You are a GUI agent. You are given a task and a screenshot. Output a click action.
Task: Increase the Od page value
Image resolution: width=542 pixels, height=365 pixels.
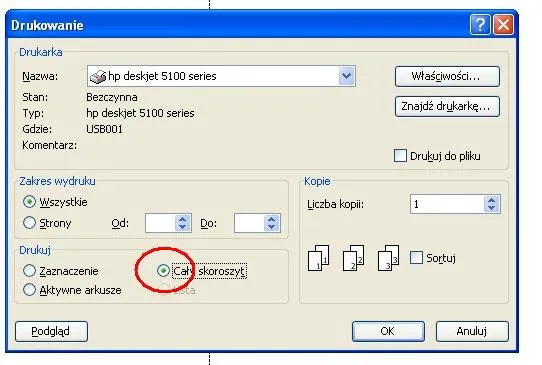[183, 219]
